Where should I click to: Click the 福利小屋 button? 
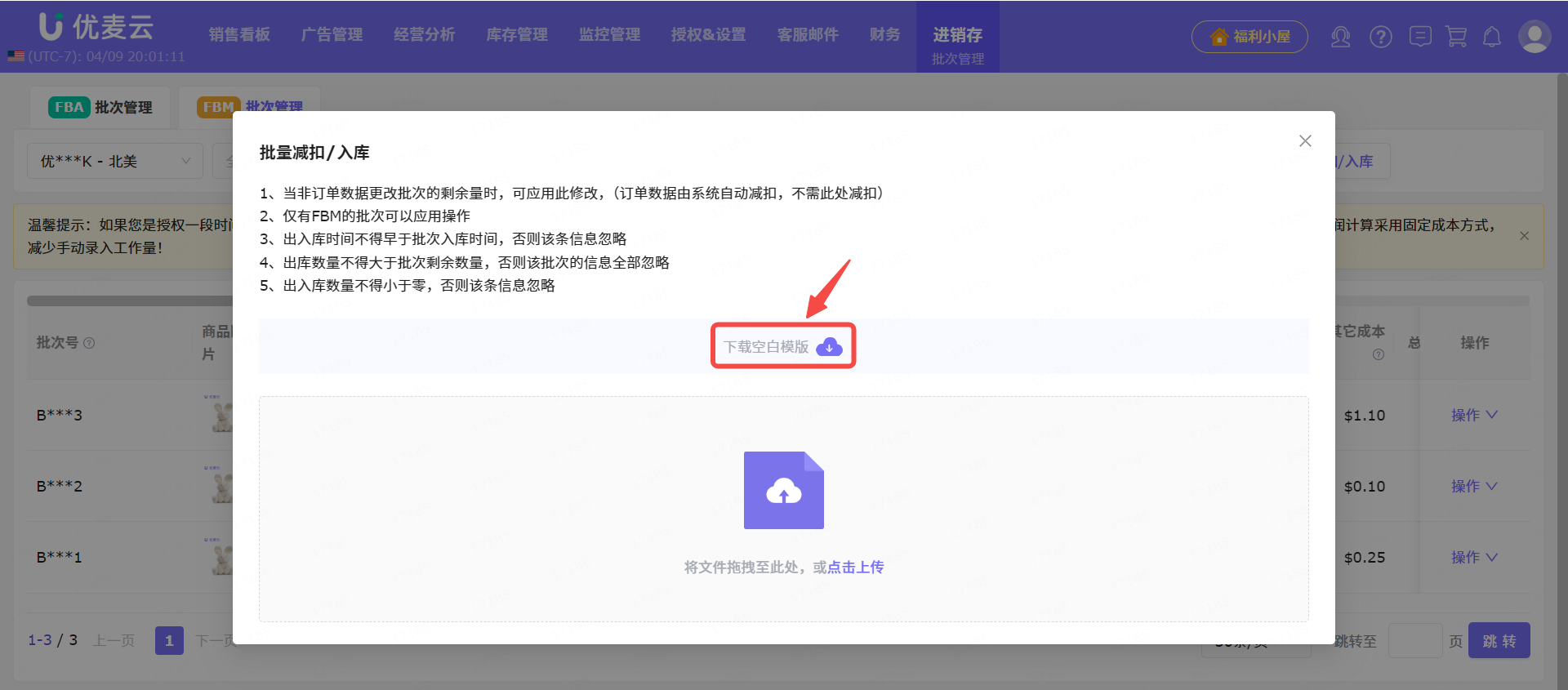coord(1249,37)
